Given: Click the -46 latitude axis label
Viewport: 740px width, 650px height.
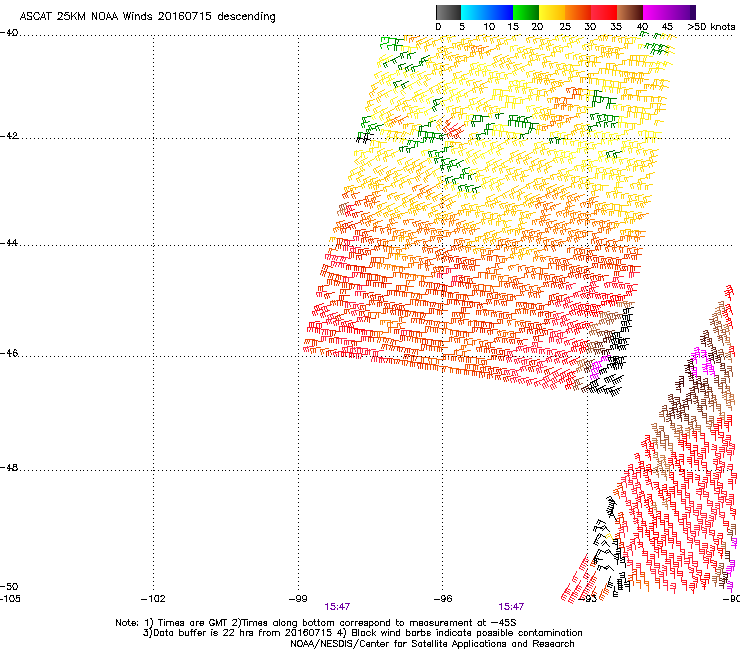Looking at the screenshot, I should click(9, 354).
